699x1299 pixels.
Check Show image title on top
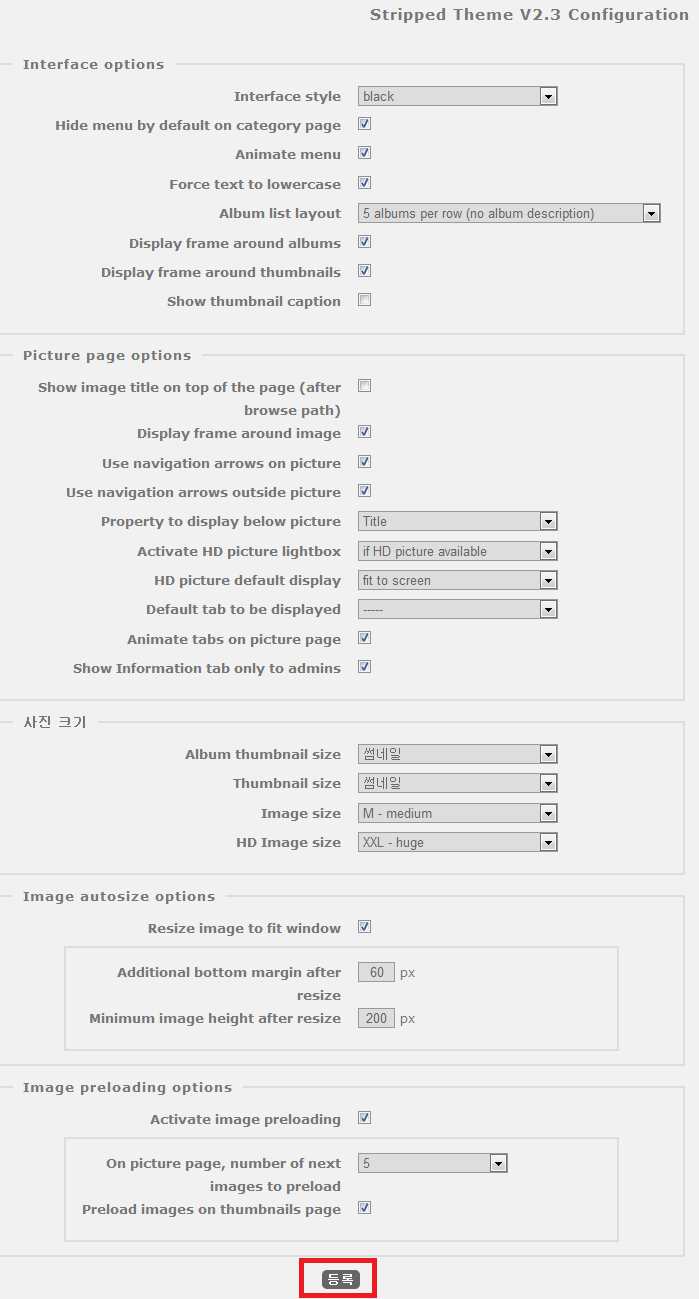(x=365, y=386)
